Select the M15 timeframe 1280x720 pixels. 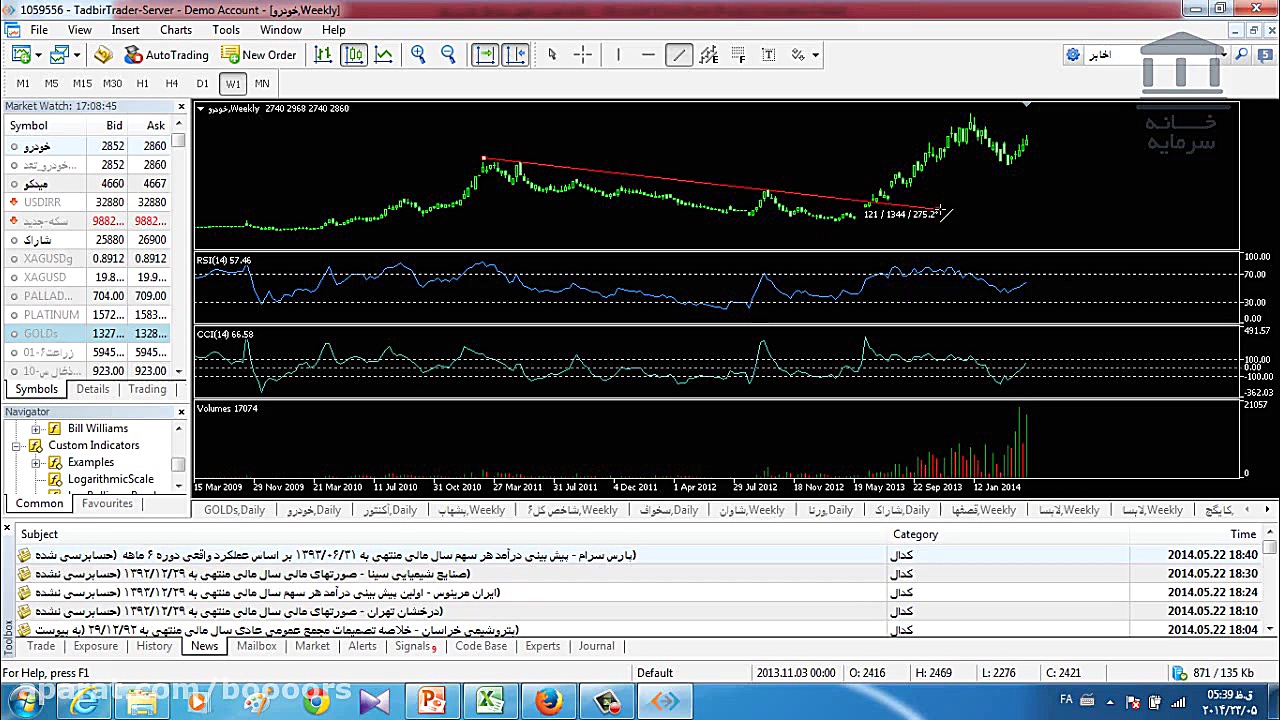tap(82, 84)
